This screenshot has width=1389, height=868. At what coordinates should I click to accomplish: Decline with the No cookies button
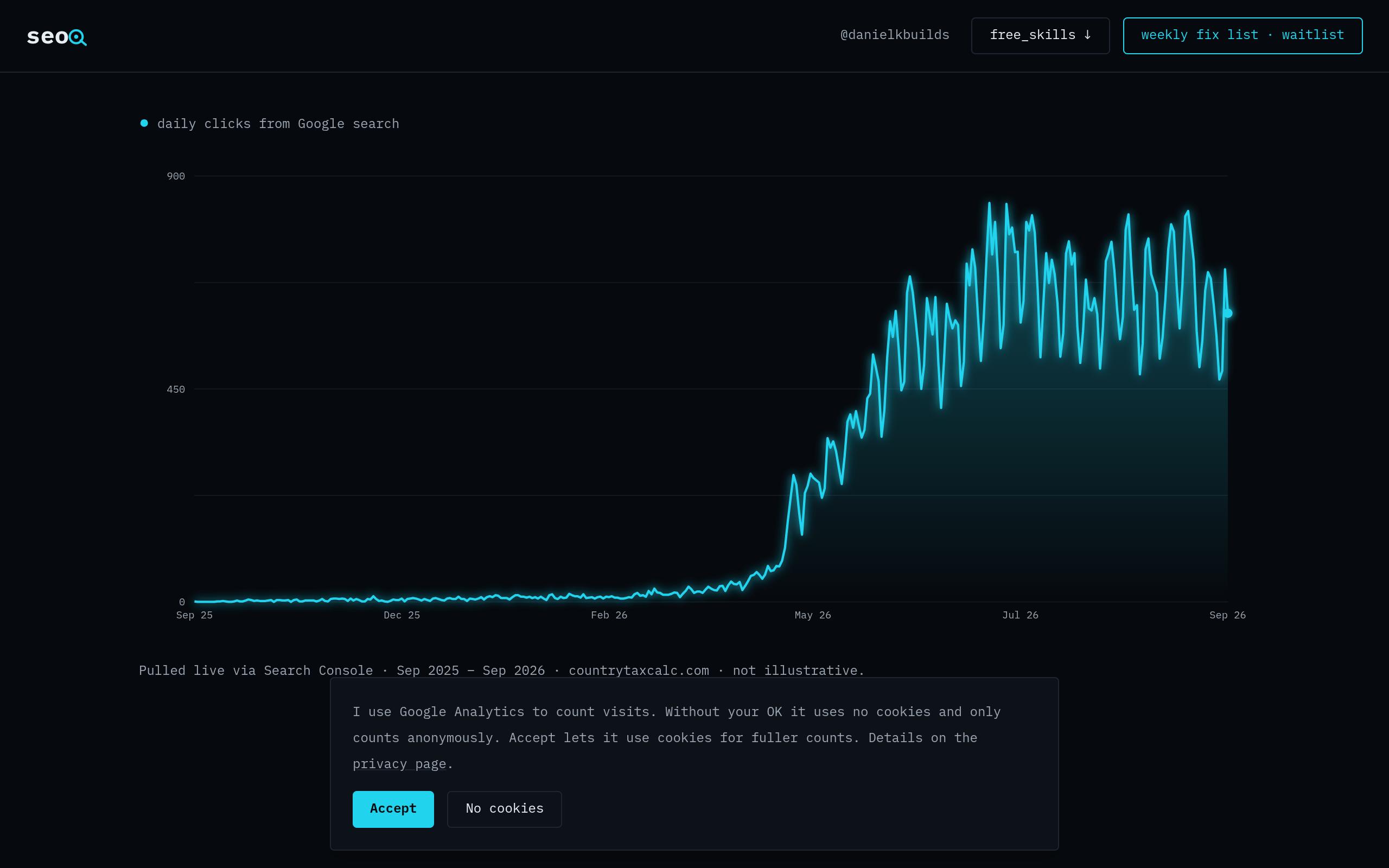[x=505, y=809]
